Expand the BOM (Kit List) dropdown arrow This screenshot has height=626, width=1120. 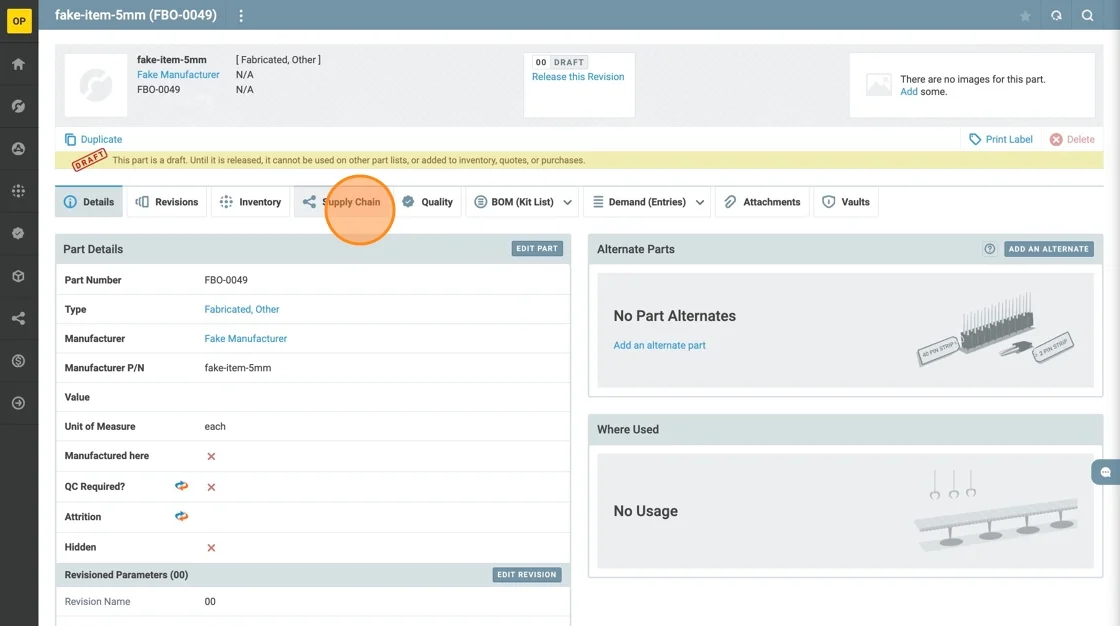coord(568,202)
